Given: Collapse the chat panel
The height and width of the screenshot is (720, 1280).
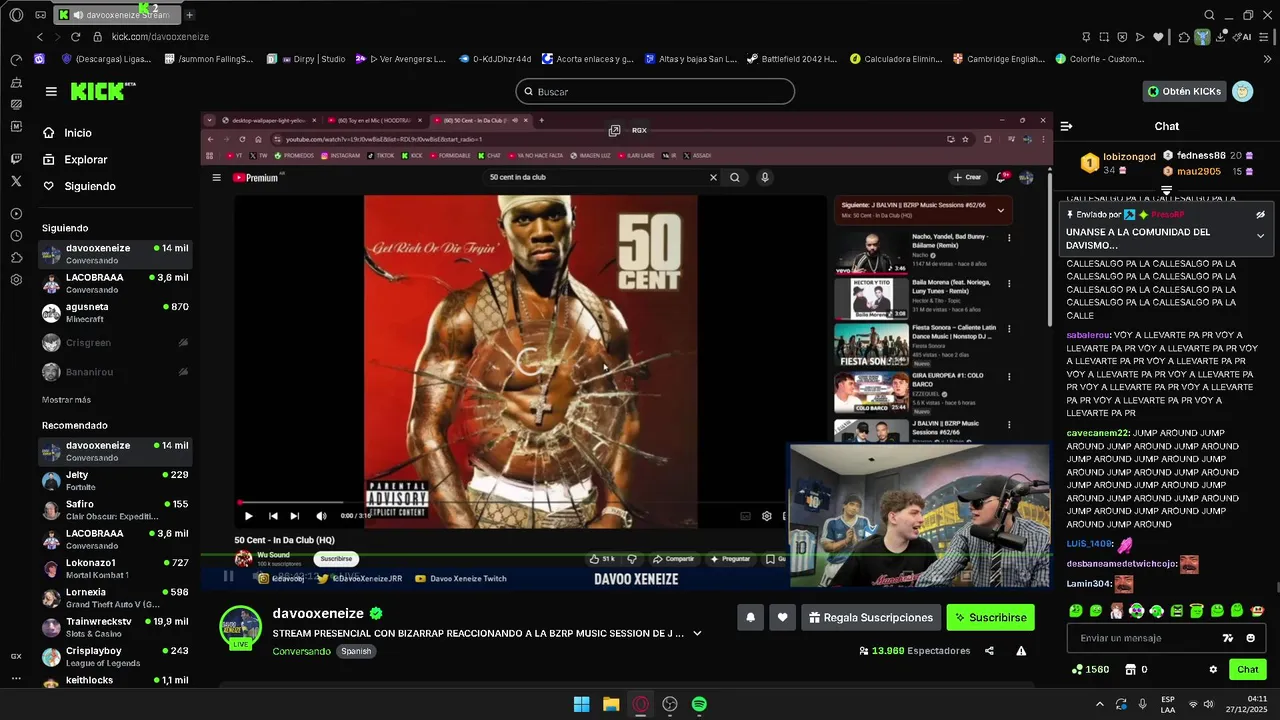Looking at the screenshot, I should 1066,126.
